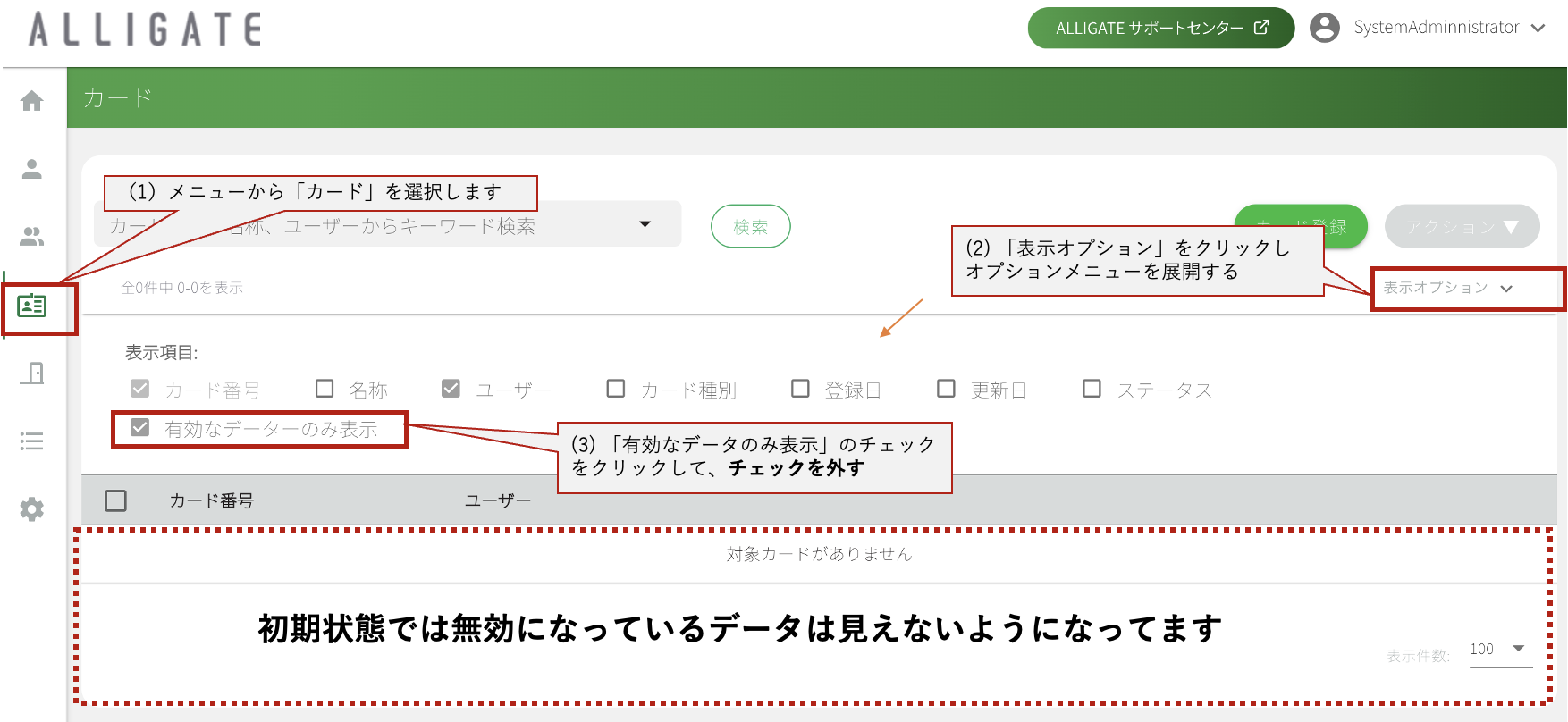Expand the 表示オプション menu
The image size is (1568, 722).
[x=1448, y=288]
